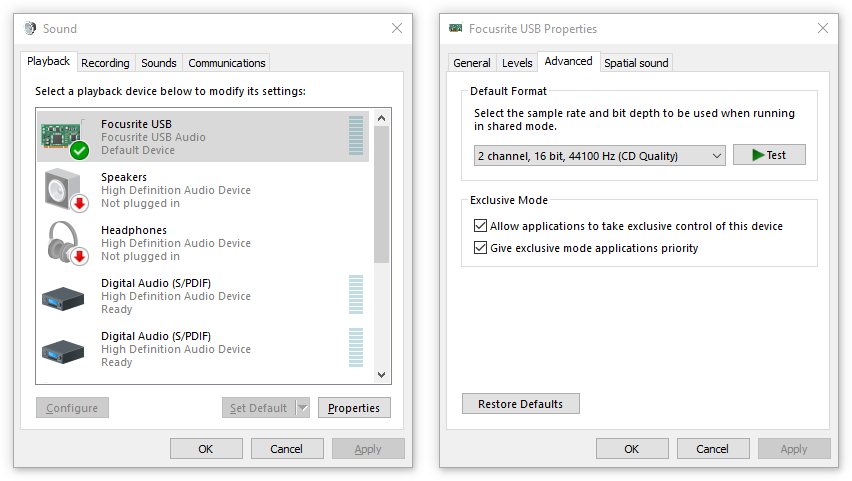Open the Default Format sample rate dropdown
The width and height of the screenshot is (852, 481).
[599, 156]
